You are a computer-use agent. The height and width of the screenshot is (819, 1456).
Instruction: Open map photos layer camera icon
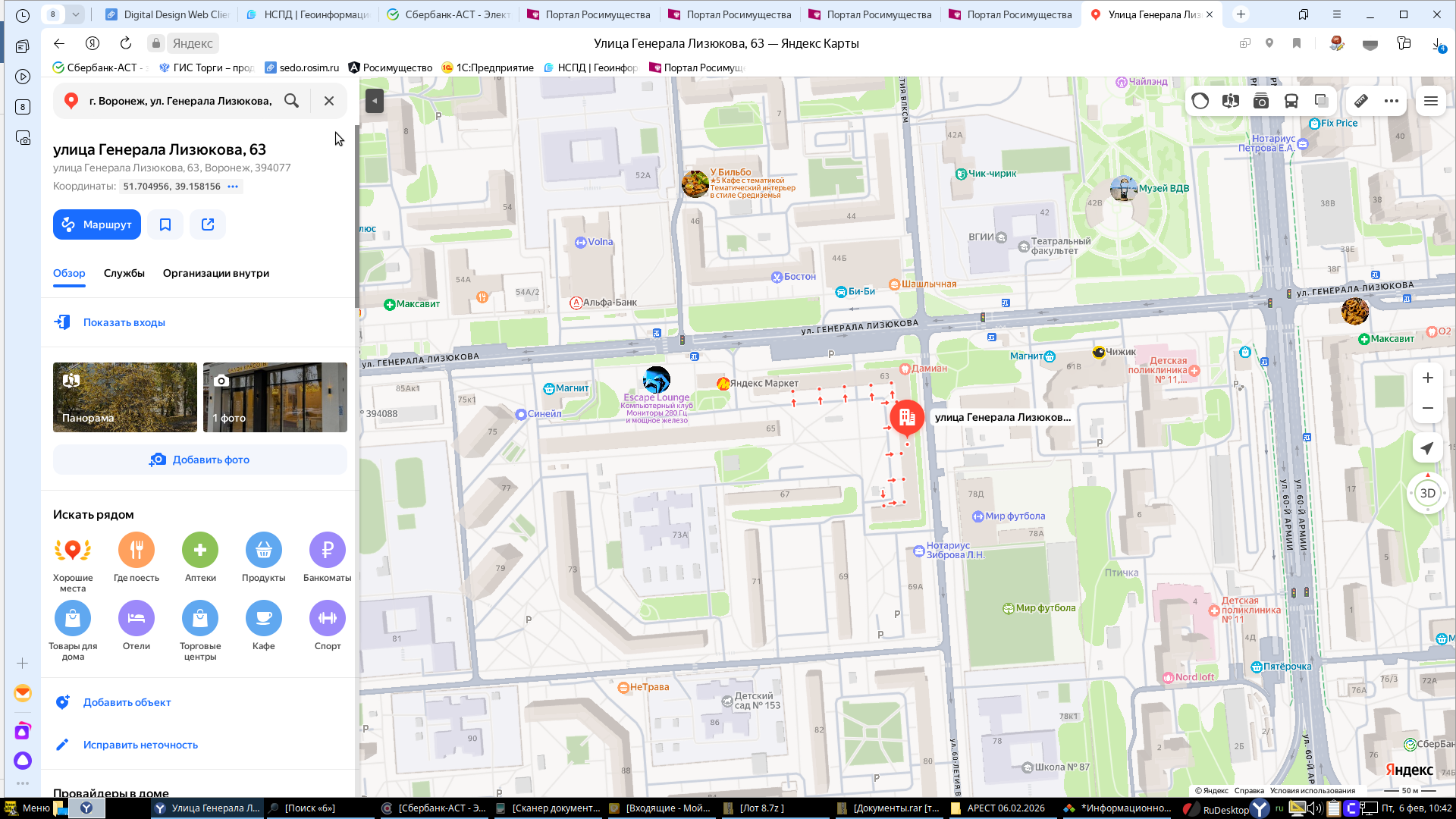(1260, 101)
